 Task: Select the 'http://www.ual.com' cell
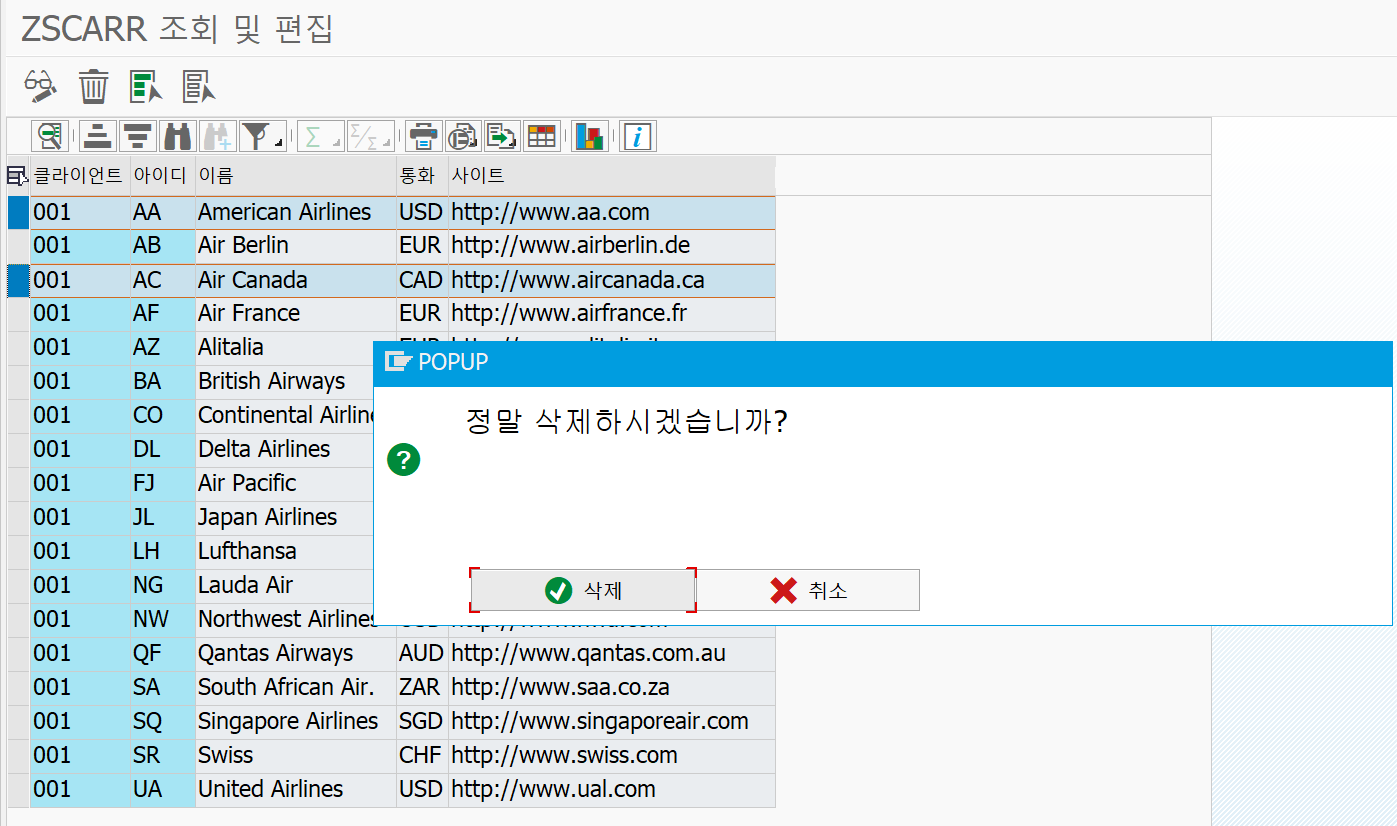[x=612, y=790]
